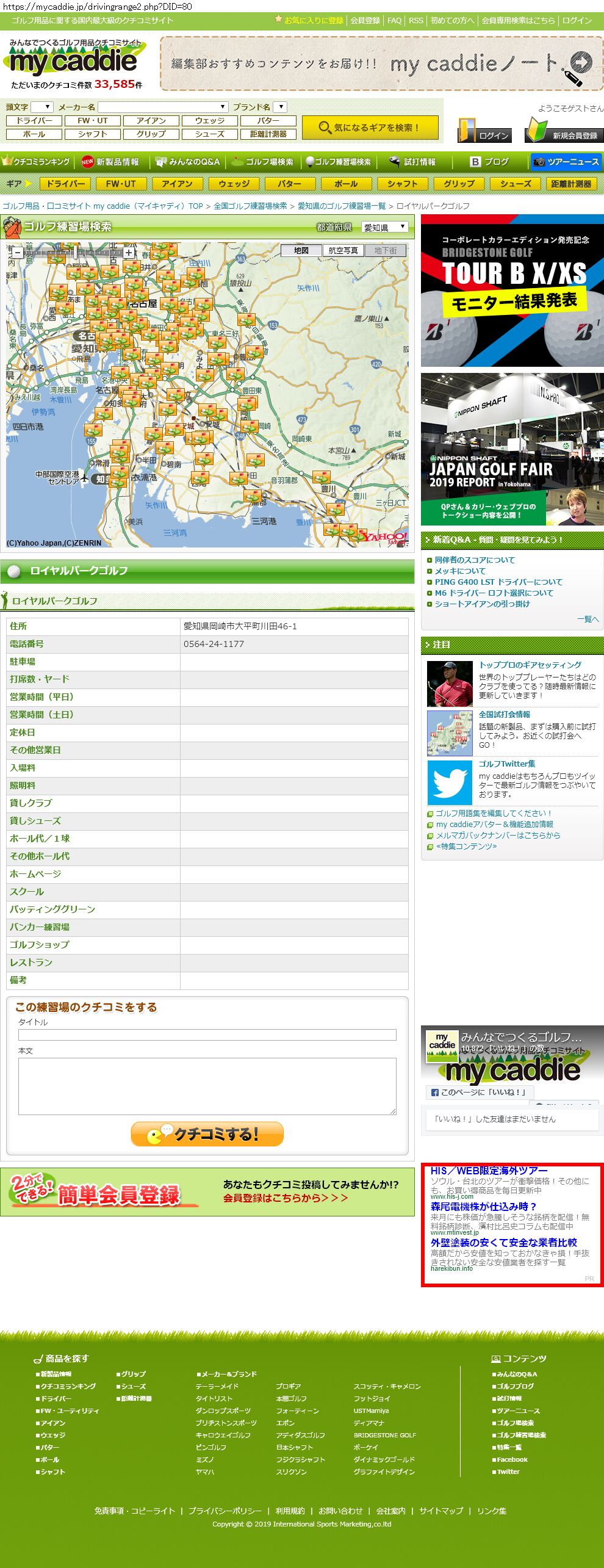604x1568 pixels.
Task: Select Driver in green gear bar
Action: [65, 184]
